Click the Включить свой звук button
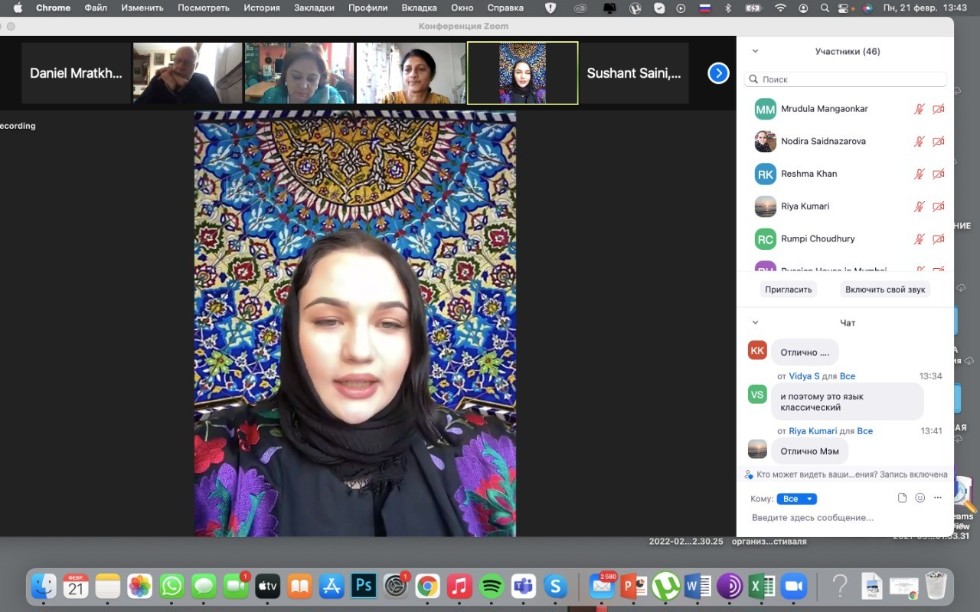The width and height of the screenshot is (980, 612). [x=886, y=289]
